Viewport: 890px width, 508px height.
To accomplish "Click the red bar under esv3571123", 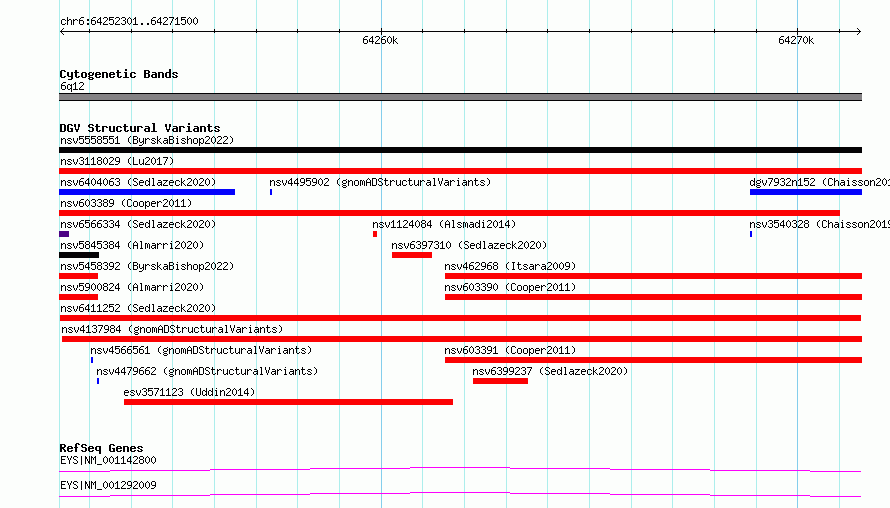I will pos(288,402).
